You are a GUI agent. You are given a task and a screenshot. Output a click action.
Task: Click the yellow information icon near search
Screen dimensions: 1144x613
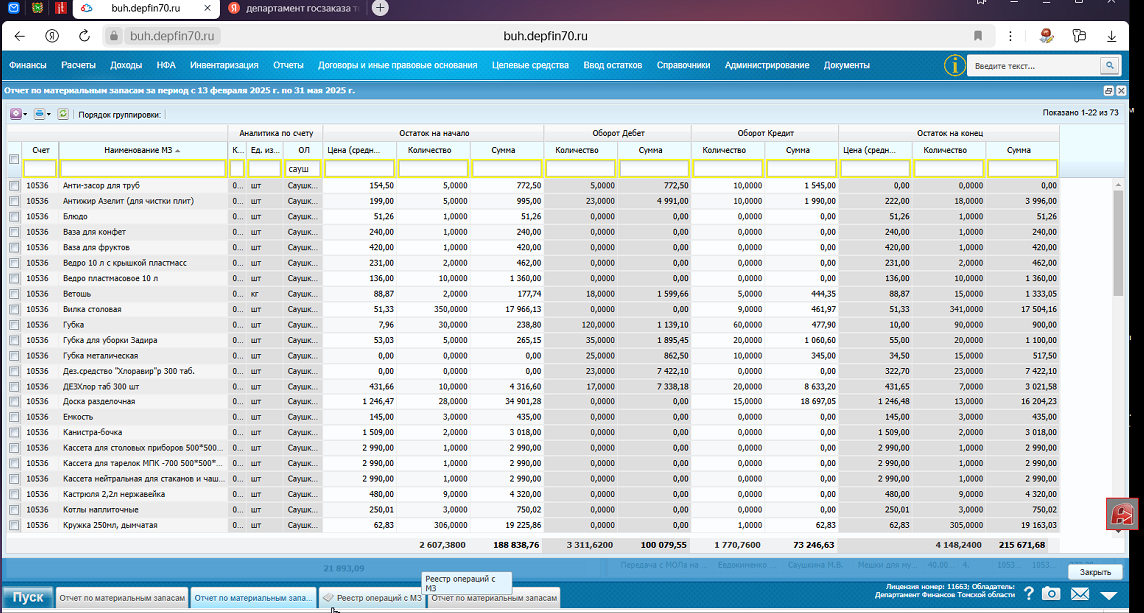click(x=954, y=65)
